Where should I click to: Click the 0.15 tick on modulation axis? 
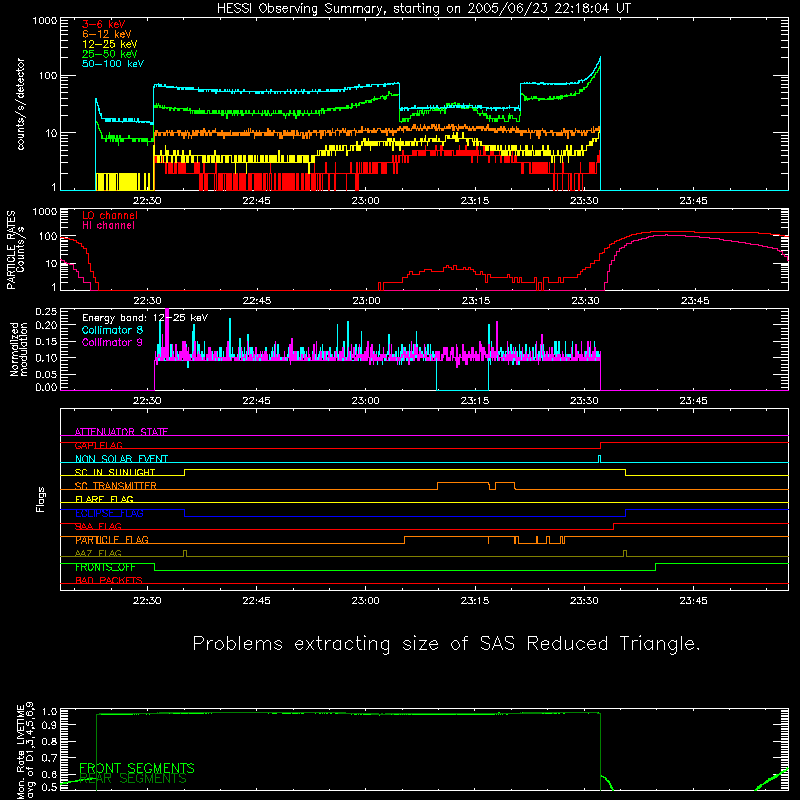(x=46, y=341)
